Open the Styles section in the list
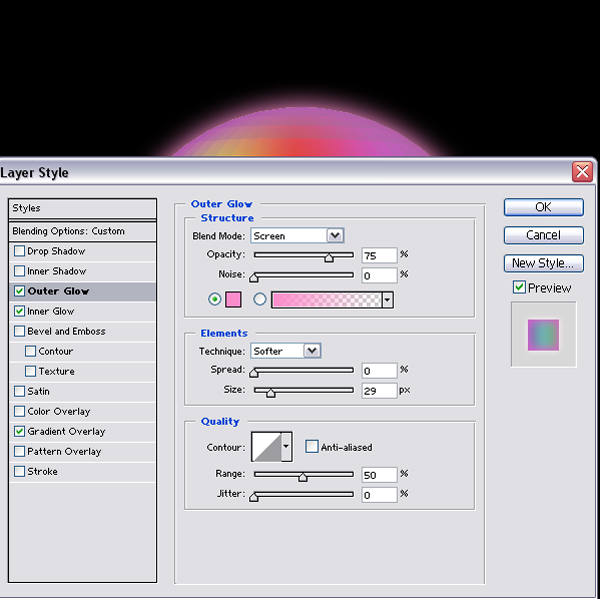Viewport: 600px width, 599px height. (82, 208)
